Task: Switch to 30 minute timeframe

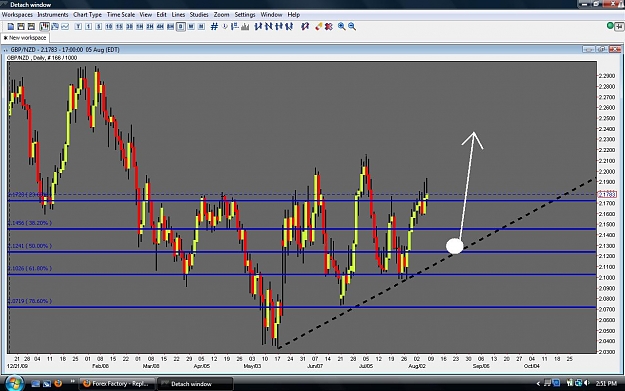Action: click(x=129, y=27)
